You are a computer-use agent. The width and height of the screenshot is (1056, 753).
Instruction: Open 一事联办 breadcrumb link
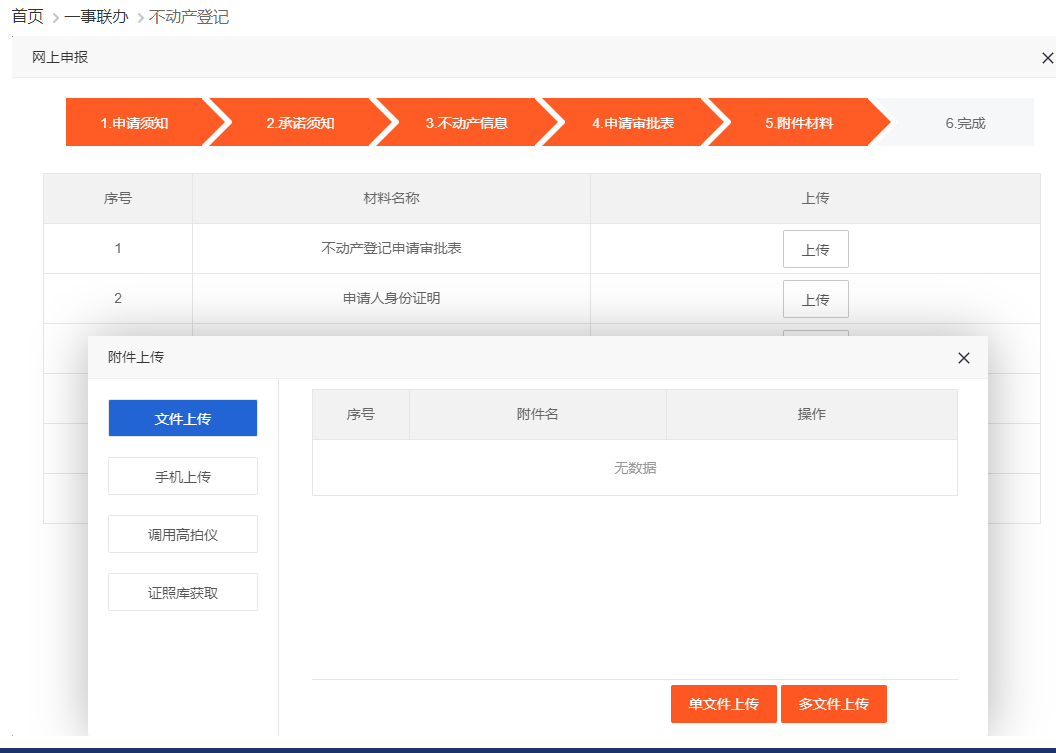(96, 17)
